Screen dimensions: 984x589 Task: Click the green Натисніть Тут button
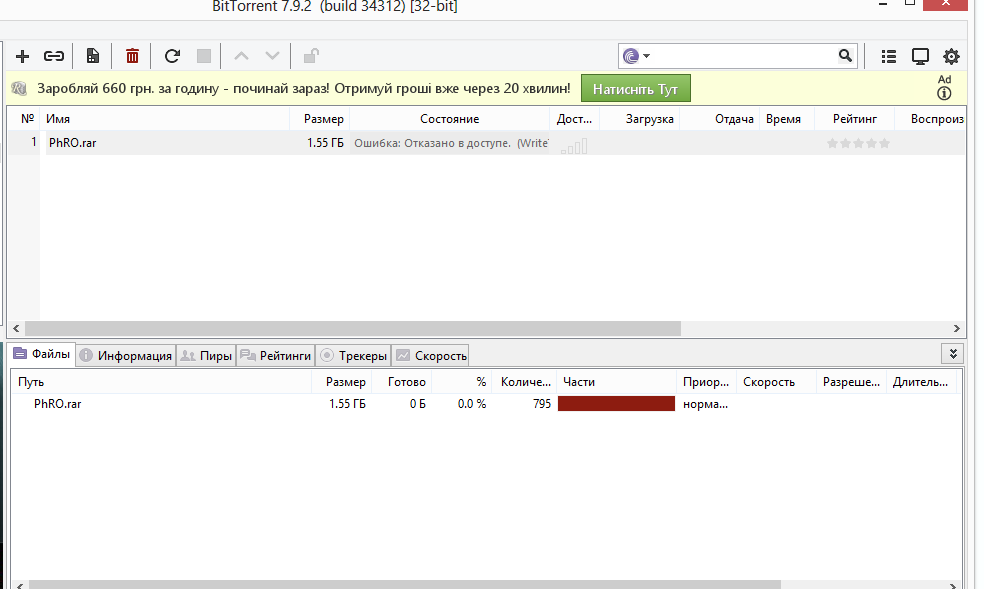[x=636, y=88]
